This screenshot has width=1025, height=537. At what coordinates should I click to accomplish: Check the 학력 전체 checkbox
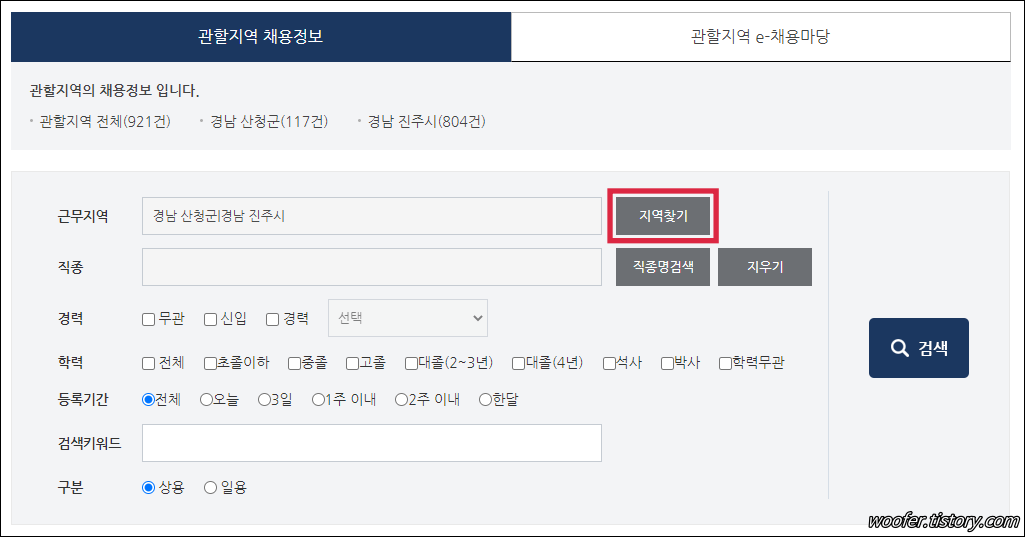pos(148,363)
